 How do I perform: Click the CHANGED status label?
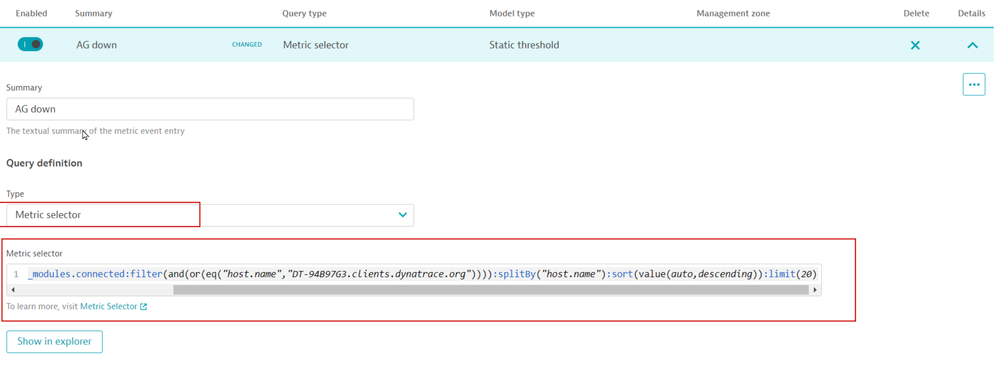pyautogui.click(x=247, y=45)
